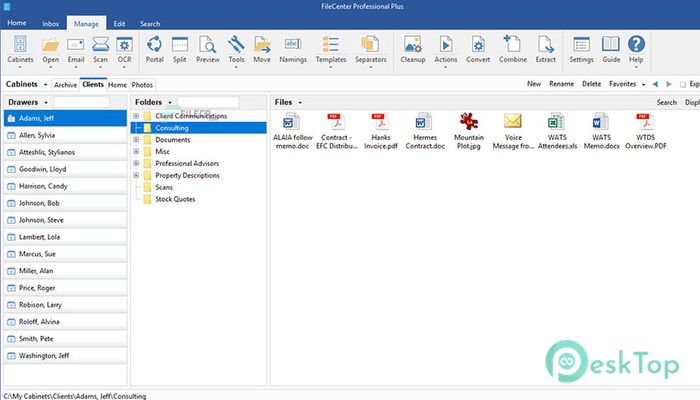Select the Washington, Jeff drawer
Image resolution: width=700 pixels, height=400 pixels.
[66, 356]
